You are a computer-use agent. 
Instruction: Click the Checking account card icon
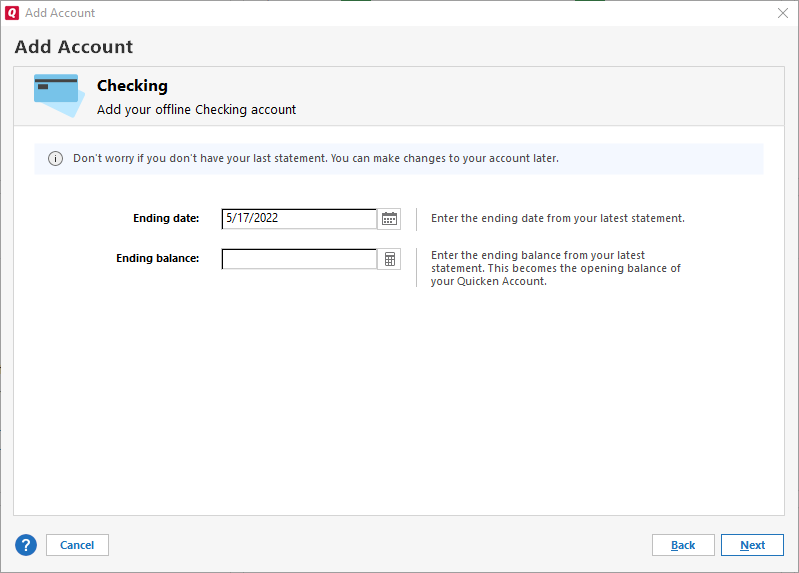[x=58, y=95]
